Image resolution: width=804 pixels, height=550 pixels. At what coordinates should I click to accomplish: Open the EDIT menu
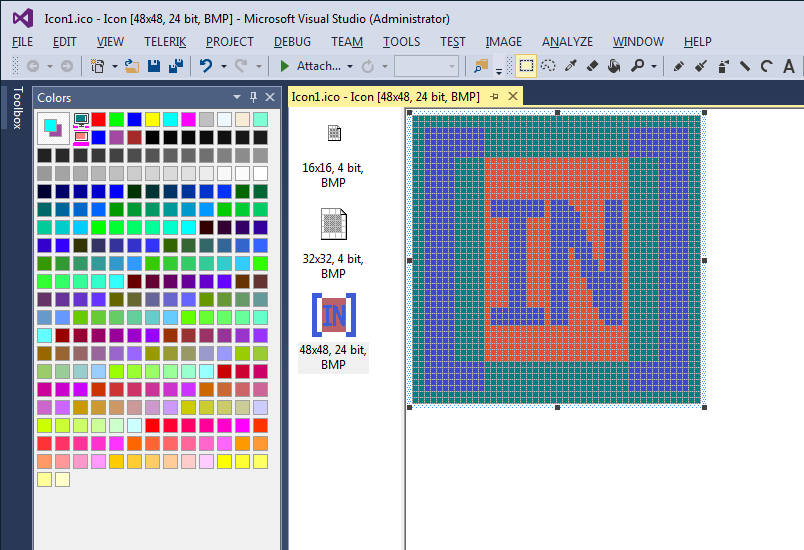pyautogui.click(x=65, y=42)
